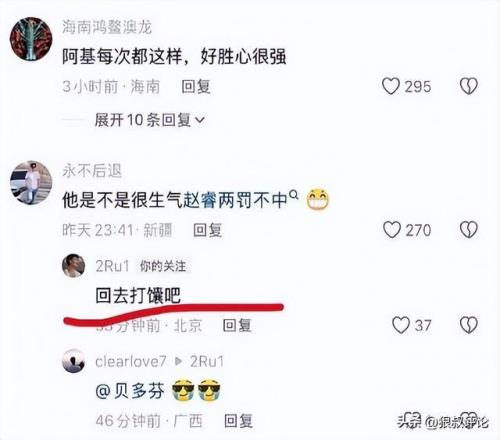
Task: Dislike the comment with 295 likes
Action: click(x=469, y=86)
